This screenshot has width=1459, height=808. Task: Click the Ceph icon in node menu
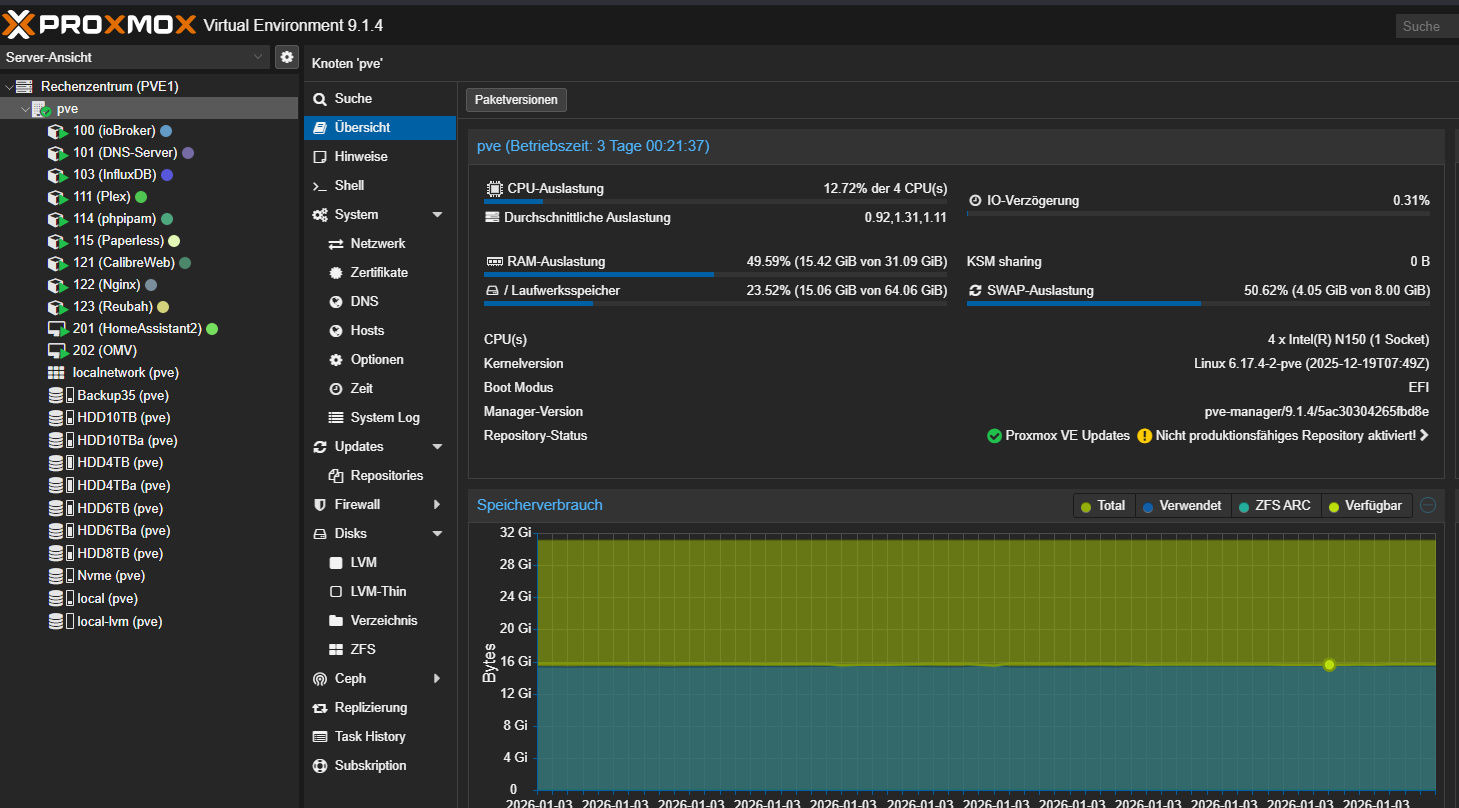[320, 679]
